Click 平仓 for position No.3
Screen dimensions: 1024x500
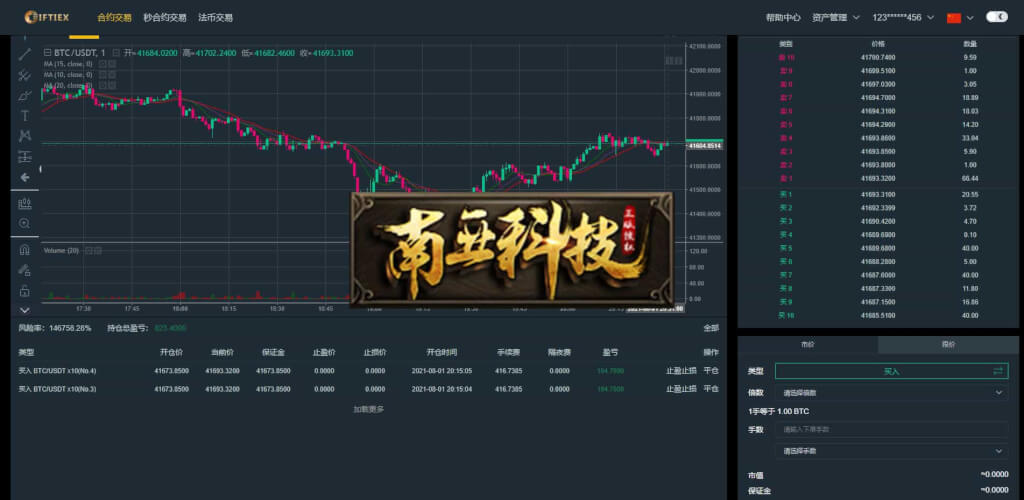711,389
